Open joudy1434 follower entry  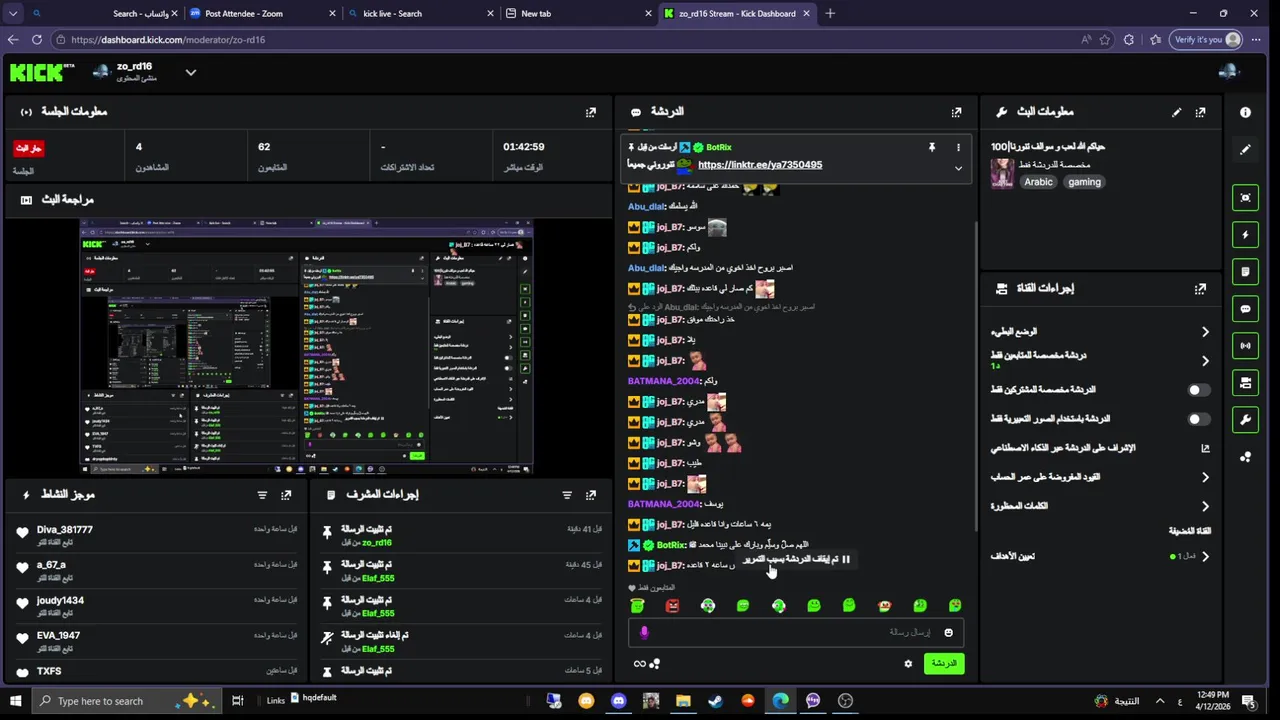[60, 601]
